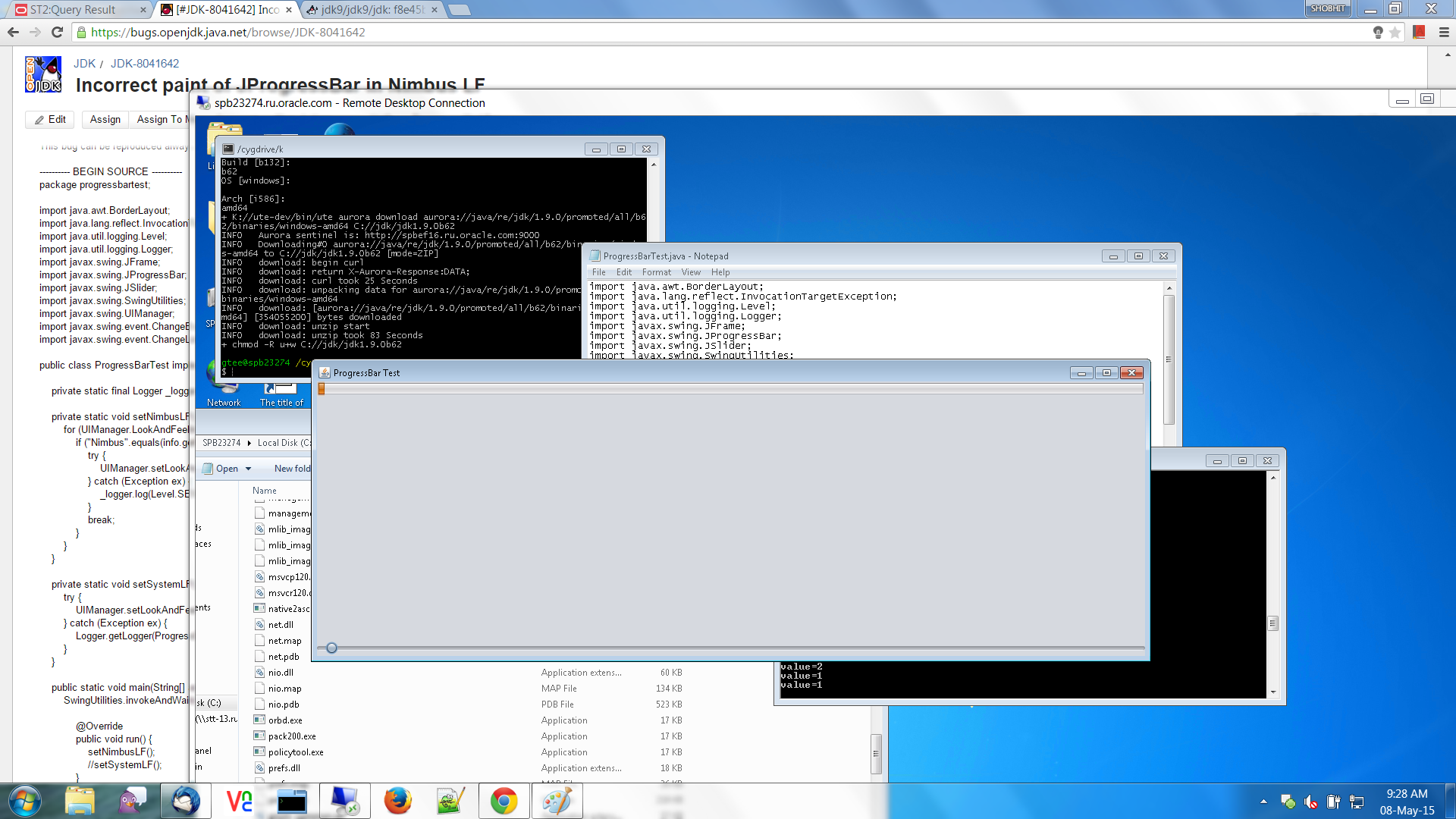Image resolution: width=1456 pixels, height=819 pixels.
Task: Open the JDK project link
Action: (x=84, y=64)
